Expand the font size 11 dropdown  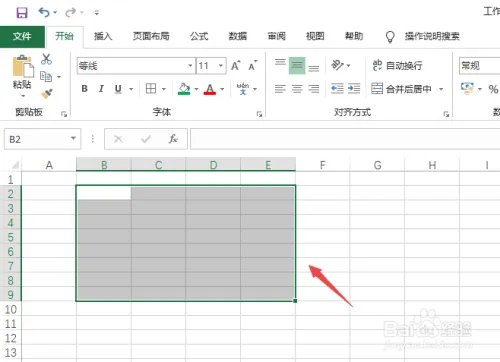[x=221, y=66]
